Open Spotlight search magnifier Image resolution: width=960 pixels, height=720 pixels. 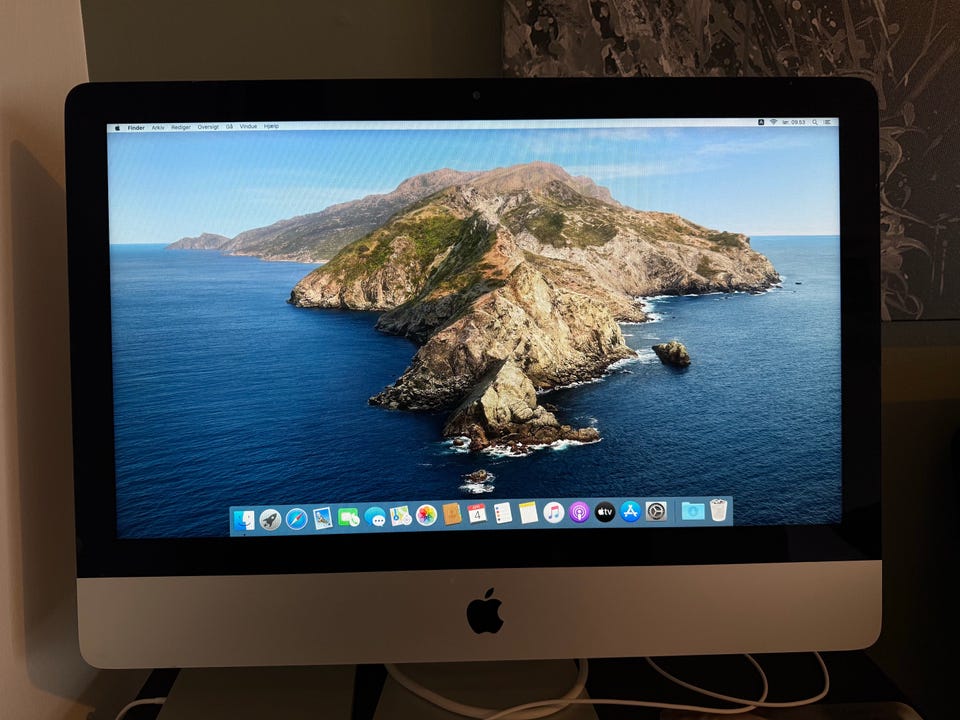pyautogui.click(x=815, y=122)
